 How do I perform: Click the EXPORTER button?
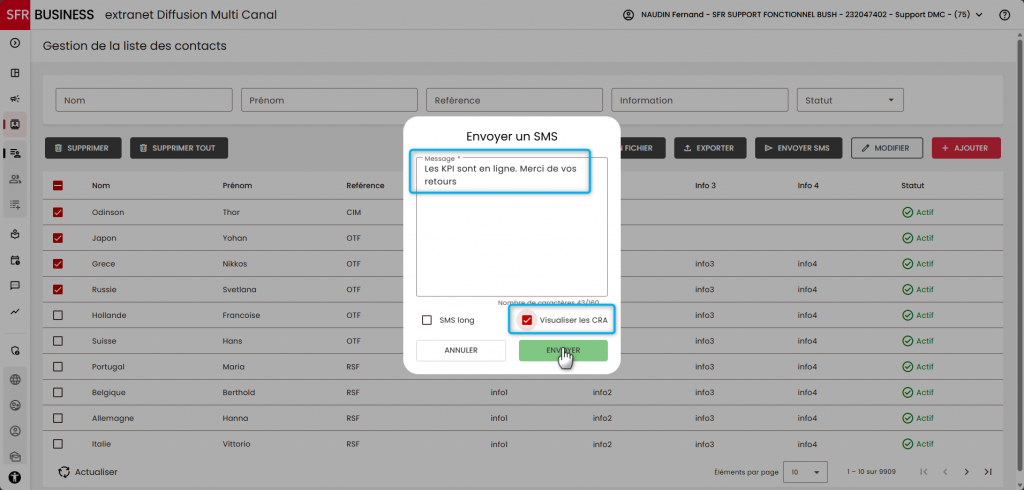click(x=709, y=148)
